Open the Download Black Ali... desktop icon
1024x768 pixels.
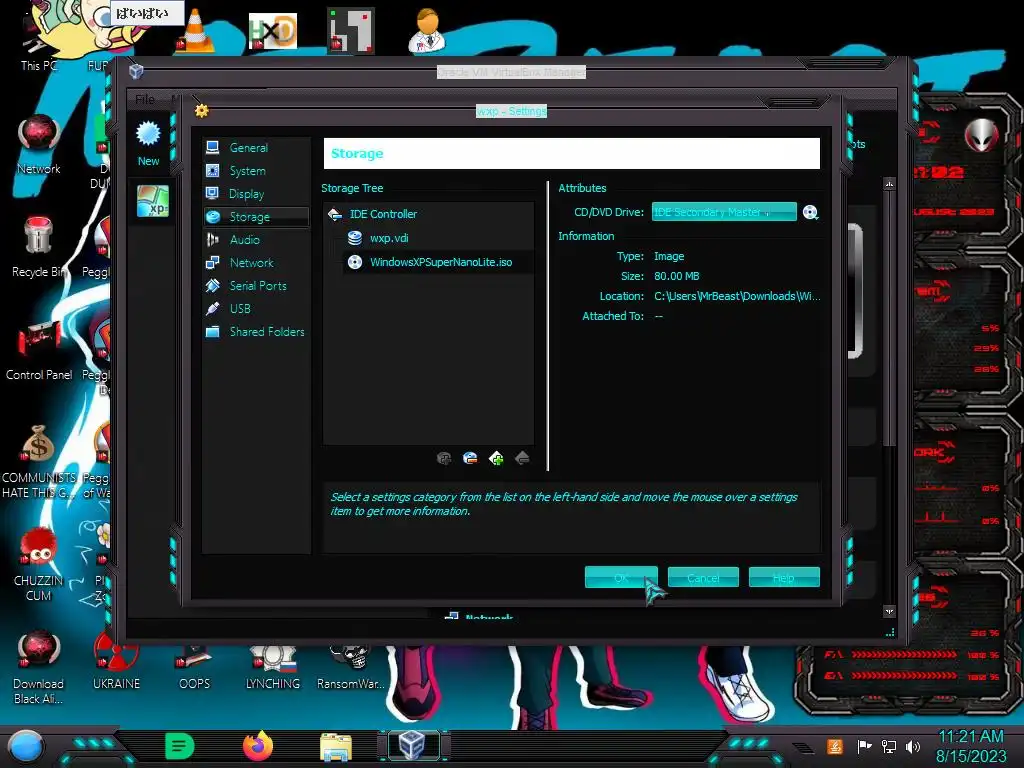pyautogui.click(x=39, y=667)
